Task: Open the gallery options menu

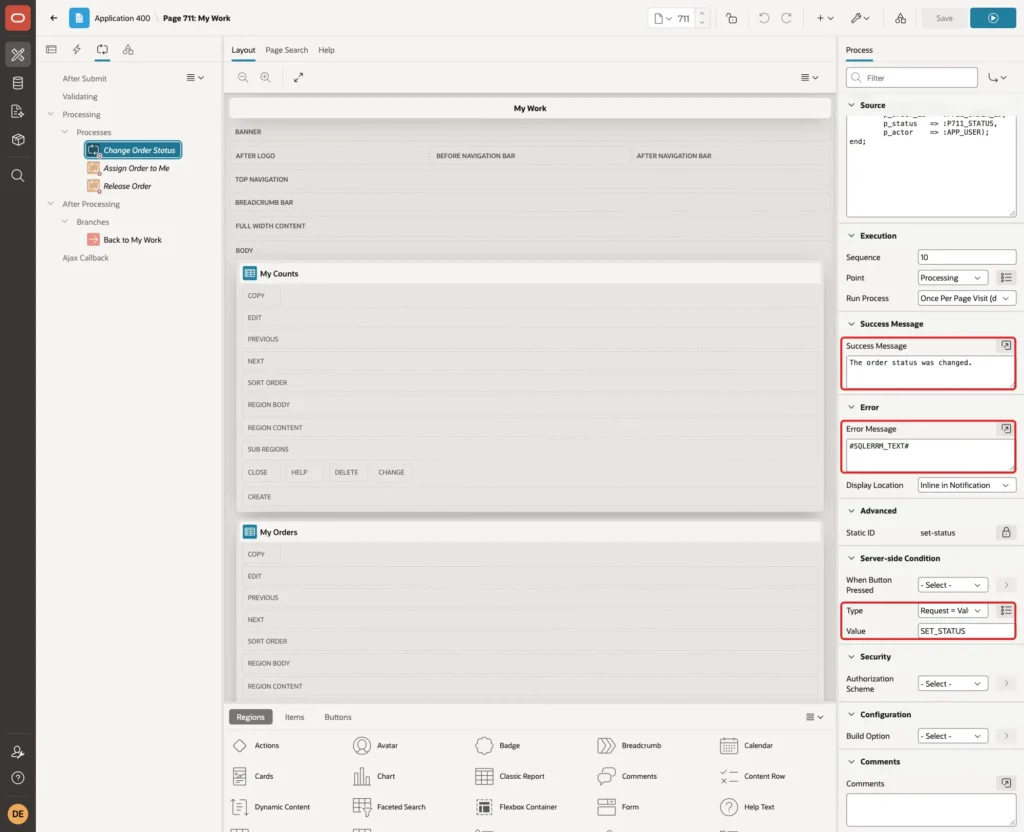Action: (x=814, y=717)
